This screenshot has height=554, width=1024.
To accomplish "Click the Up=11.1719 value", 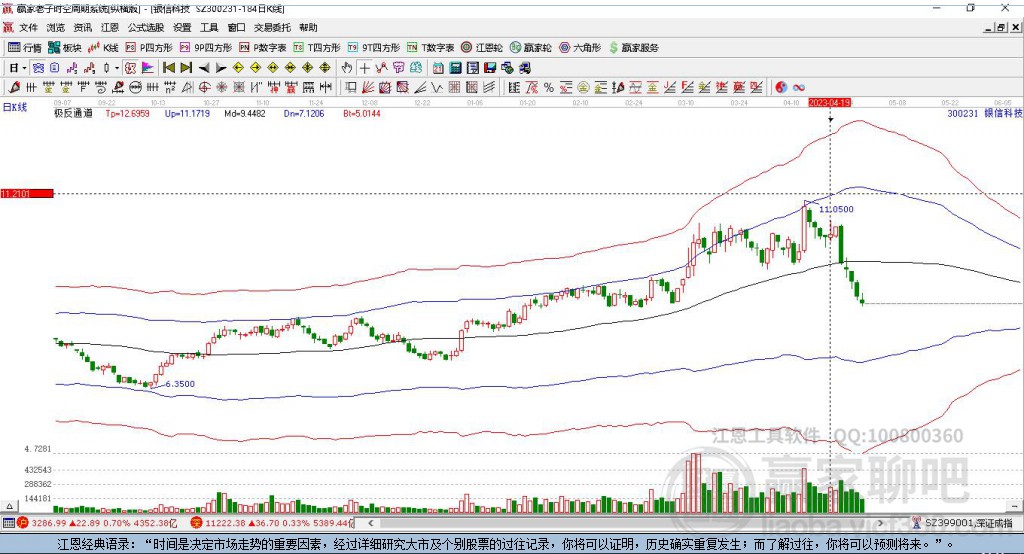I will tap(187, 113).
